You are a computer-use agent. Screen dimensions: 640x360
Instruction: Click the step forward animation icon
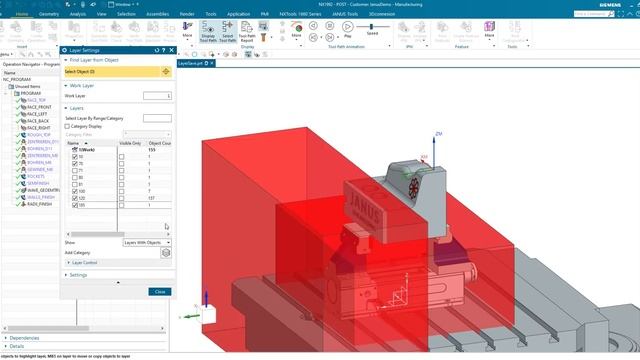330,38
